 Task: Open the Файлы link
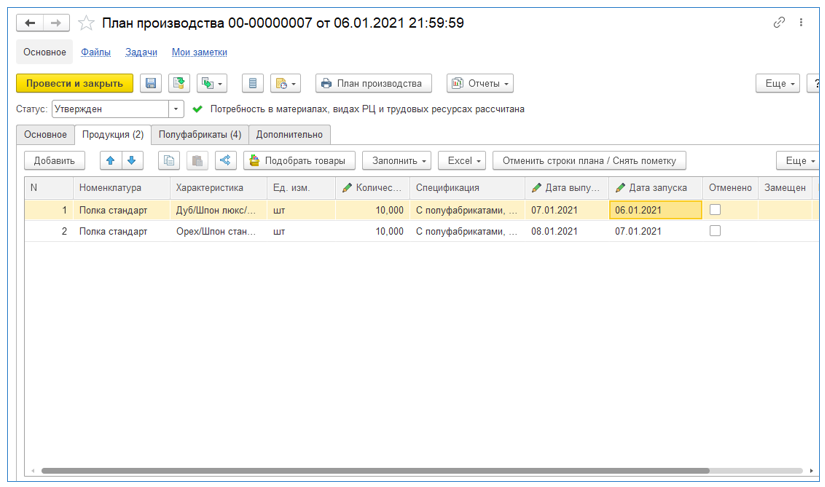click(x=96, y=52)
